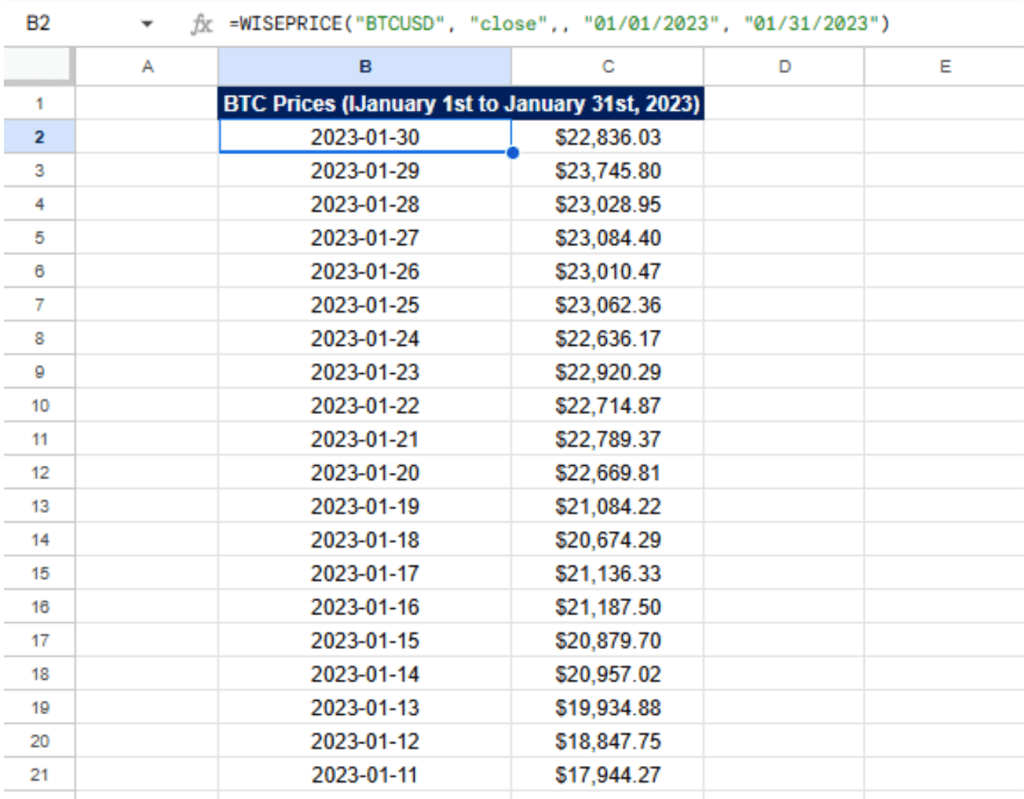Screen dimensions: 1024x799
Task: Select column D header
Action: pos(784,67)
